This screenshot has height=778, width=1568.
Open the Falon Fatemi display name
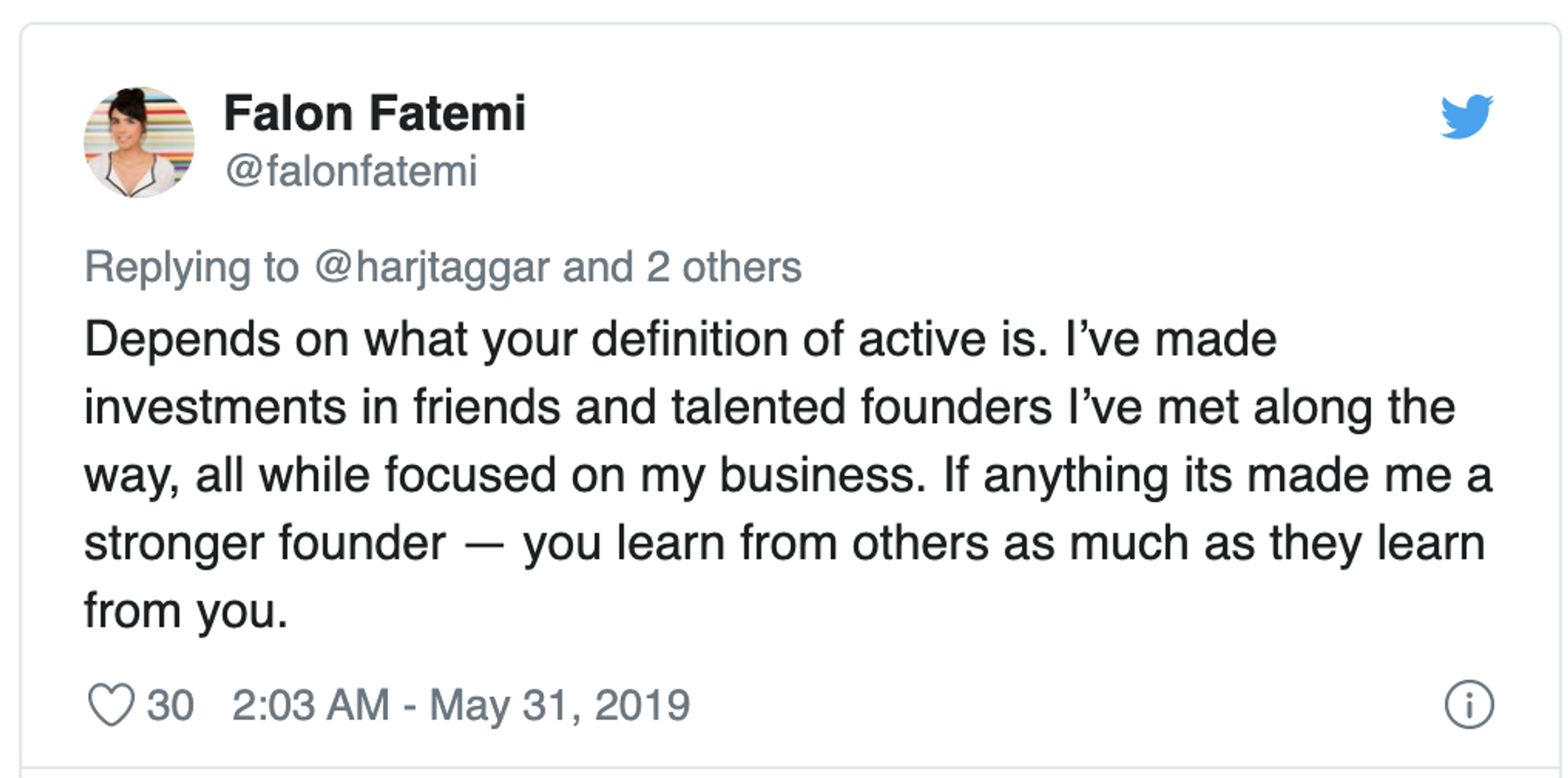click(x=374, y=114)
